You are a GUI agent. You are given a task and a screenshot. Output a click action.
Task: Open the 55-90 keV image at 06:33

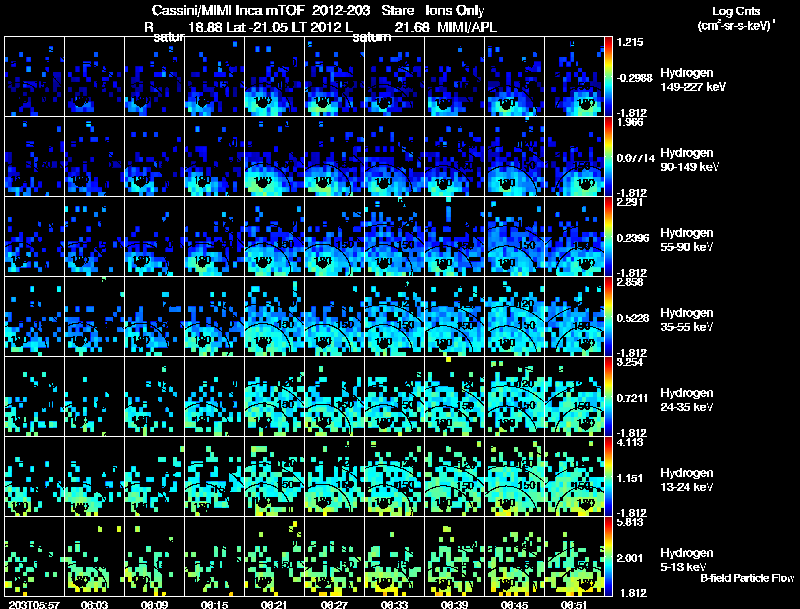pos(394,237)
